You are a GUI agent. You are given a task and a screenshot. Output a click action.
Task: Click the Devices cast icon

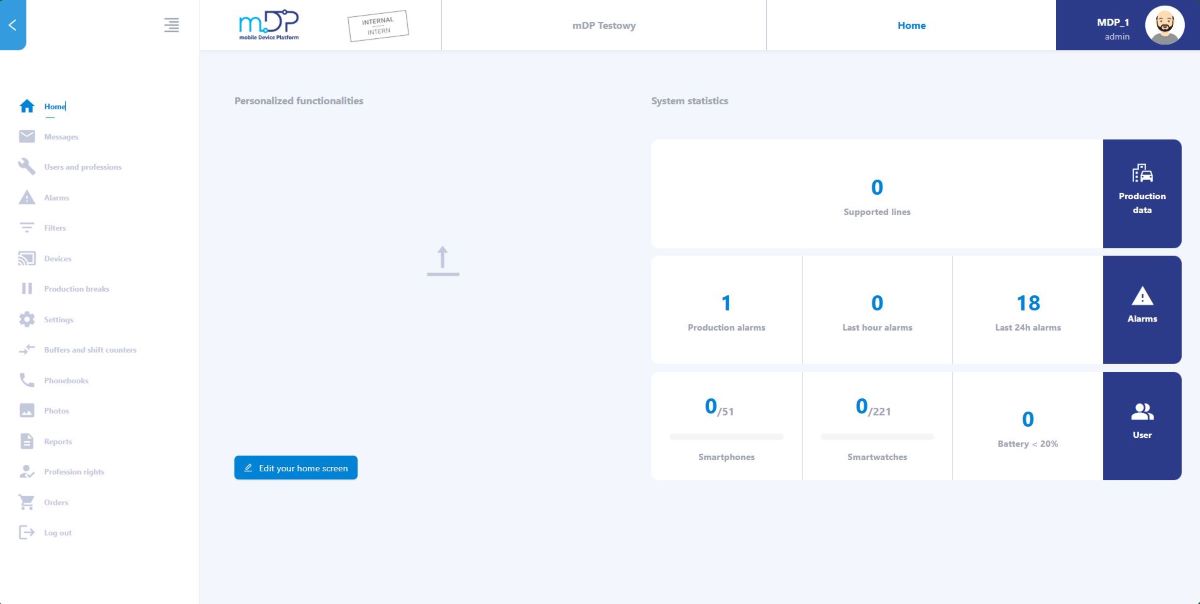point(27,259)
